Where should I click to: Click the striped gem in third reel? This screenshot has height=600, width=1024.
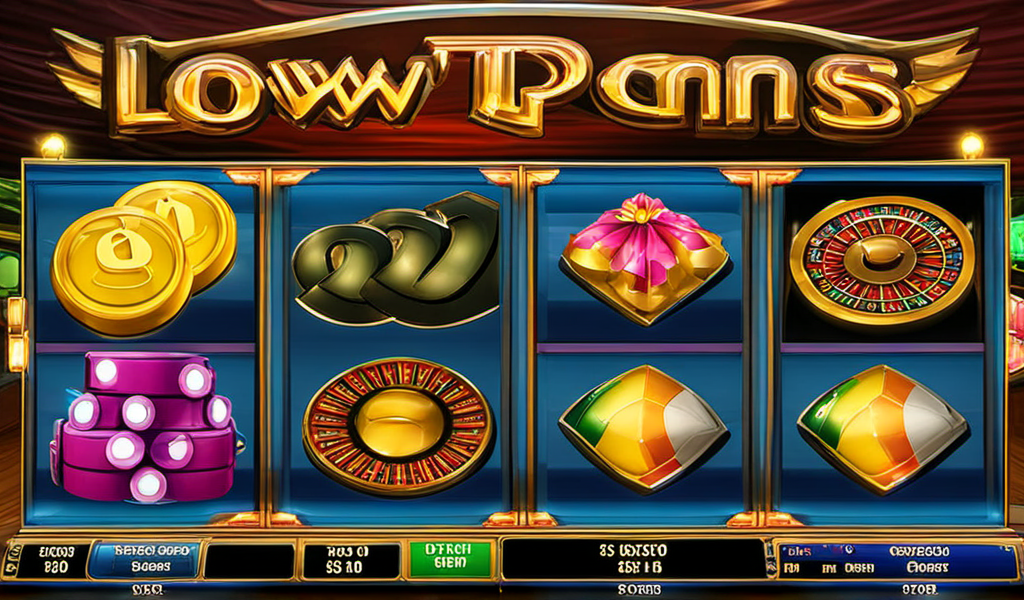pyautogui.click(x=644, y=428)
